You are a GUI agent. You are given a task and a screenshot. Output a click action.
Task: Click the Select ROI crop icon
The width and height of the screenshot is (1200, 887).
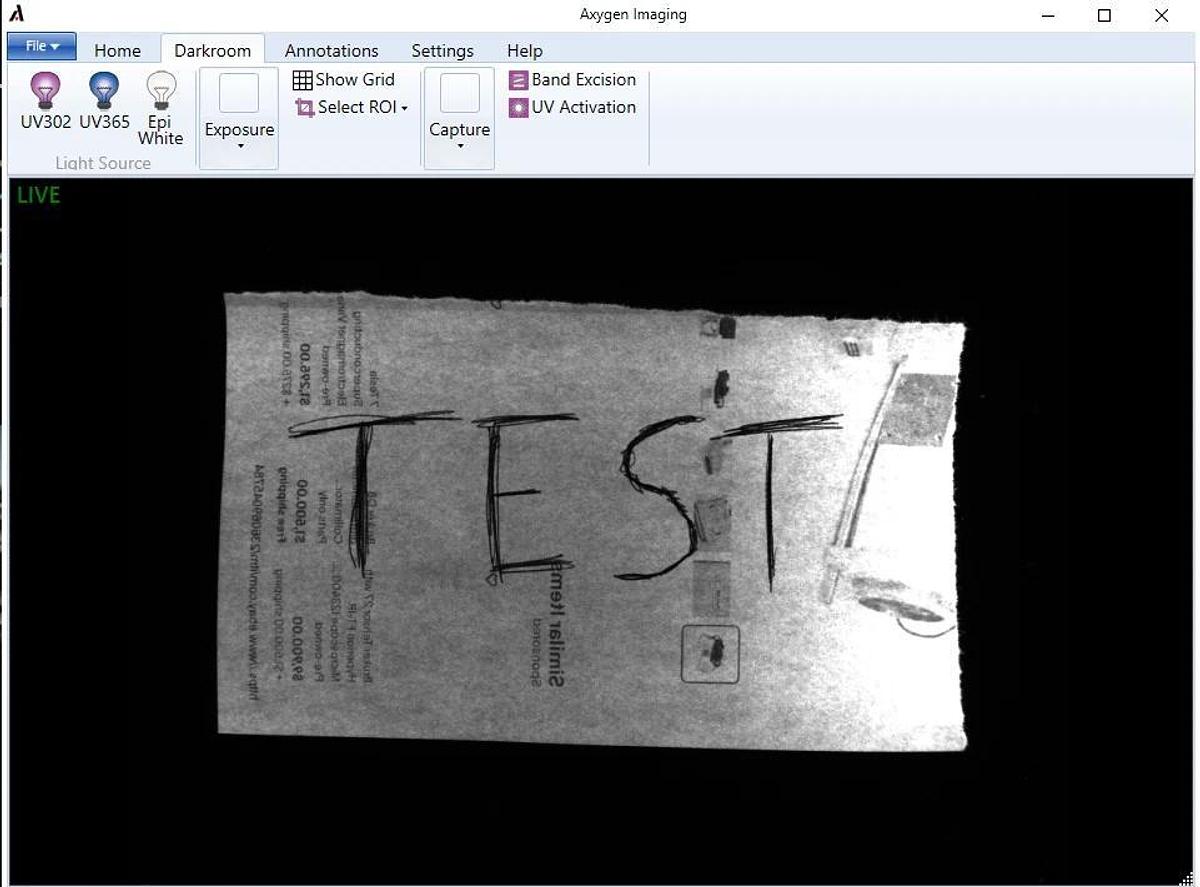[x=304, y=108]
